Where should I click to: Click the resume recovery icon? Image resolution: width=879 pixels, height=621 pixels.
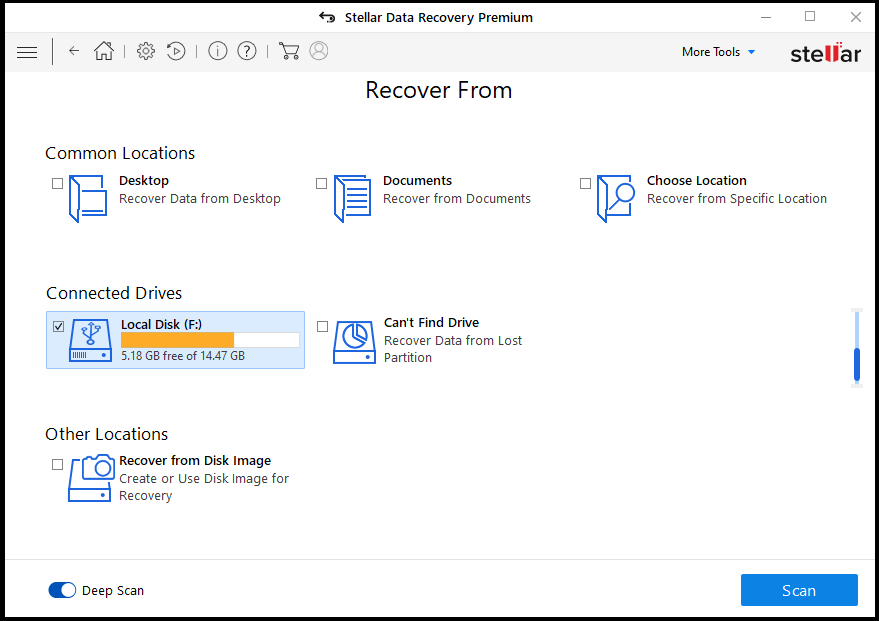pyautogui.click(x=176, y=51)
